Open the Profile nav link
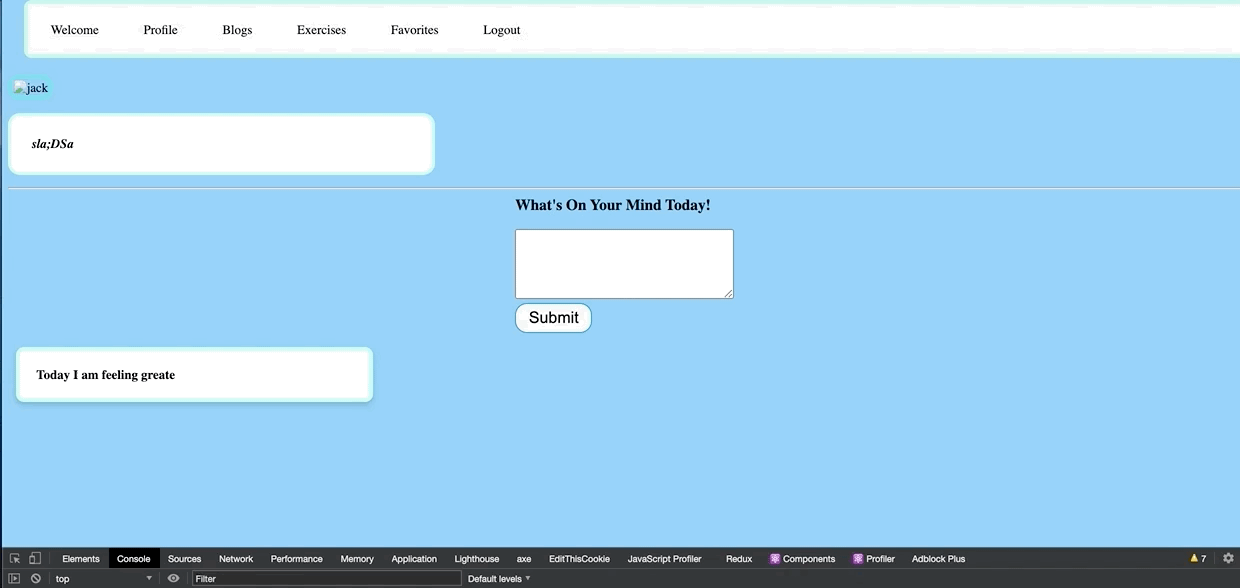 coord(160,30)
